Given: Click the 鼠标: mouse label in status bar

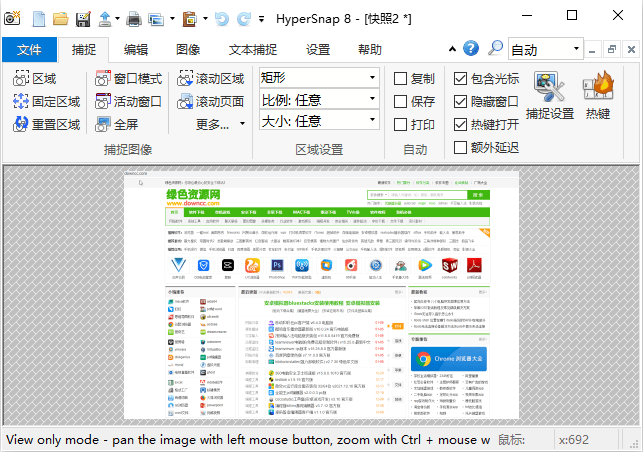Looking at the screenshot, I should (x=511, y=440).
